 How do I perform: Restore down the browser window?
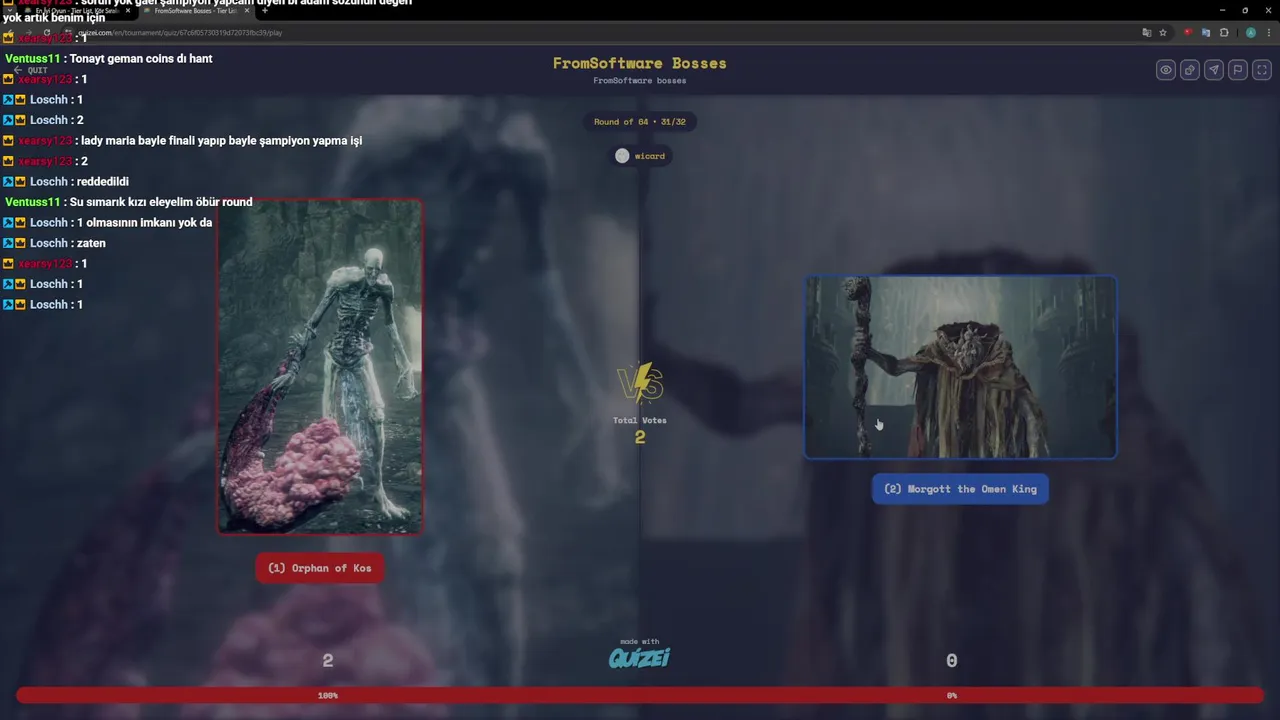pyautogui.click(x=1245, y=10)
